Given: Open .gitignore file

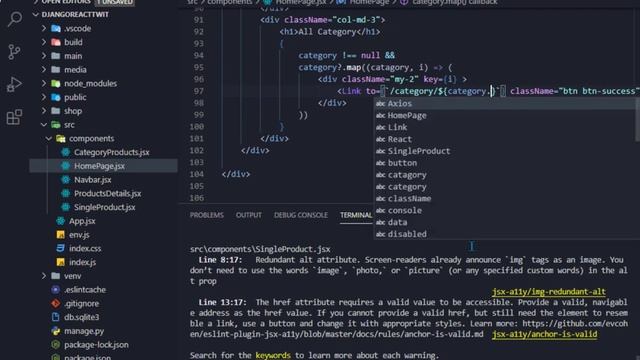Looking at the screenshot, I should pos(81,303).
